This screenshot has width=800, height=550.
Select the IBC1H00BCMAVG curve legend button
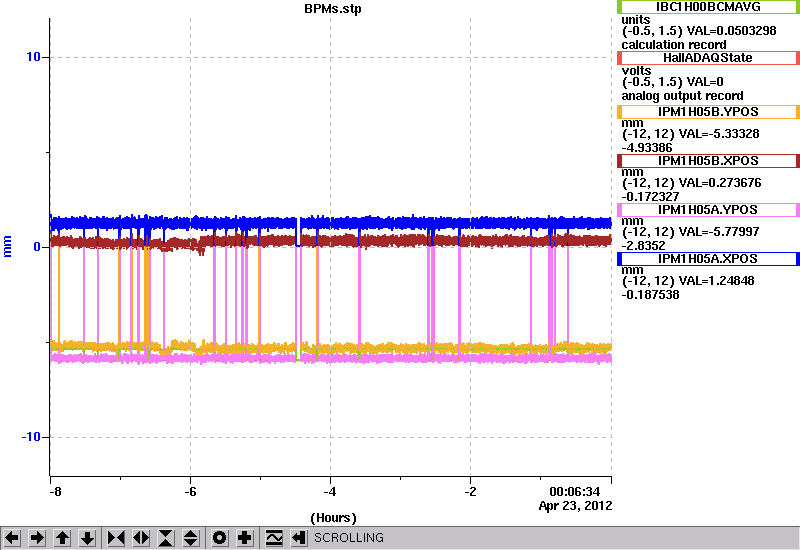708,7
